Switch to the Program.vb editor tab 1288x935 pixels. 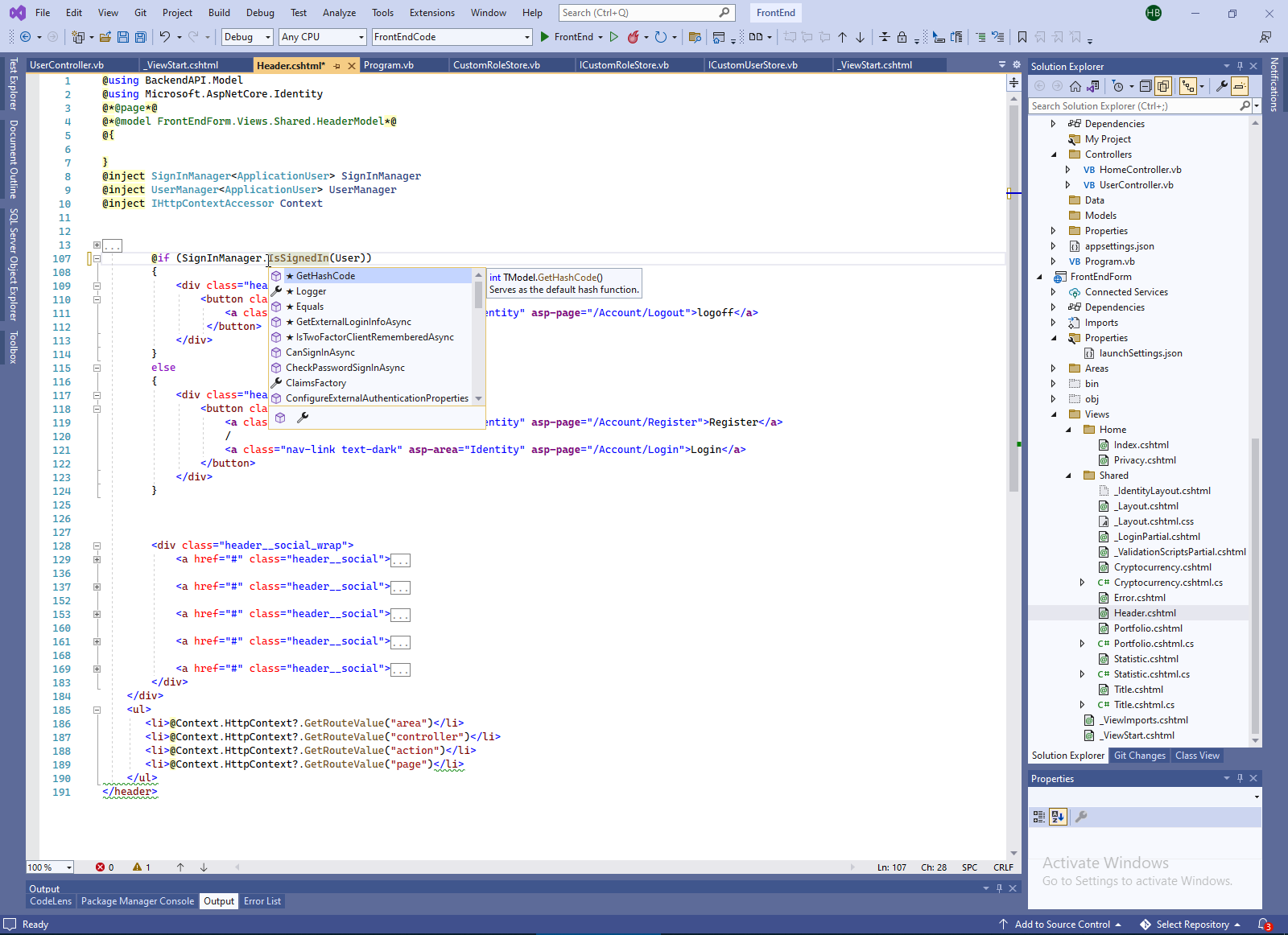(389, 65)
